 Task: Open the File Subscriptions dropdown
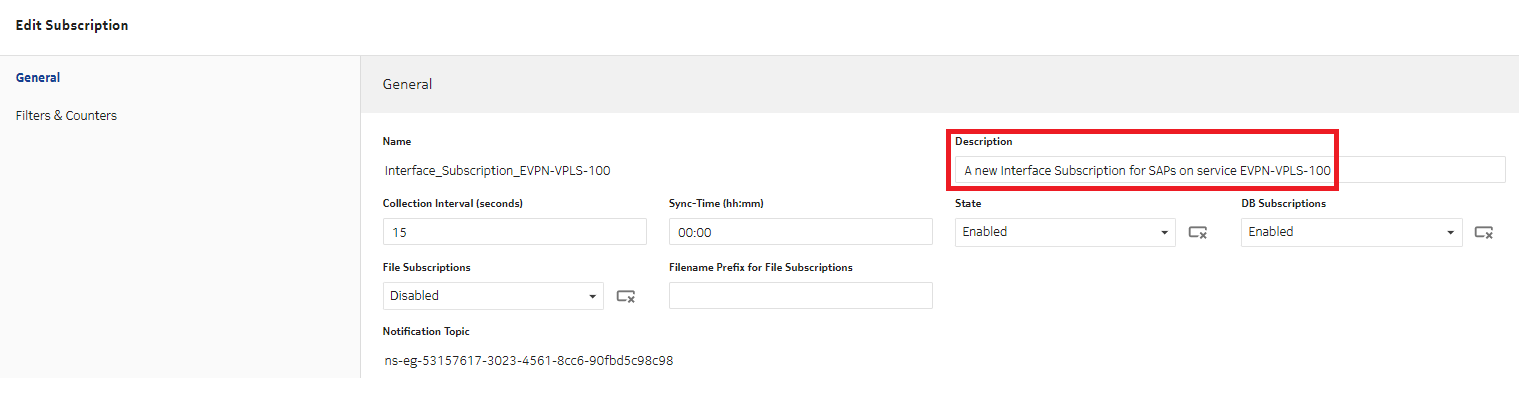pos(493,296)
